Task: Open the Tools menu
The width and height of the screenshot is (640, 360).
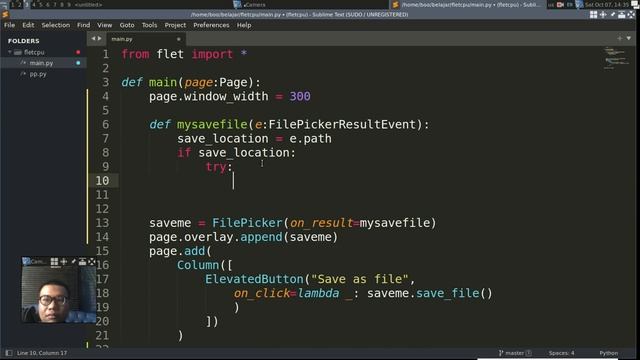Action: coord(149,25)
